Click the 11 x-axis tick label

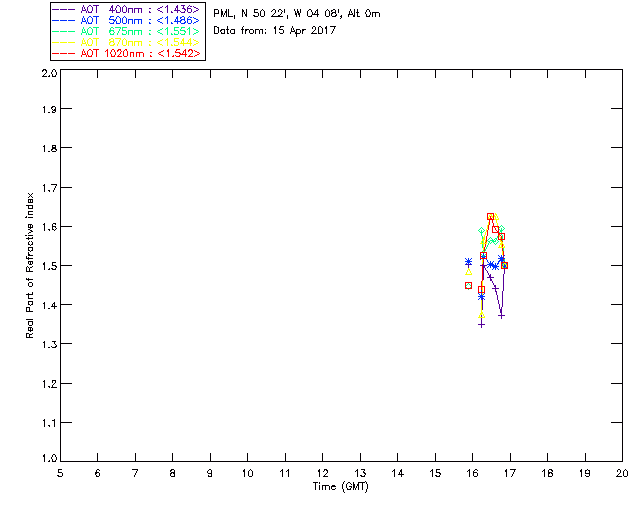(x=285, y=473)
